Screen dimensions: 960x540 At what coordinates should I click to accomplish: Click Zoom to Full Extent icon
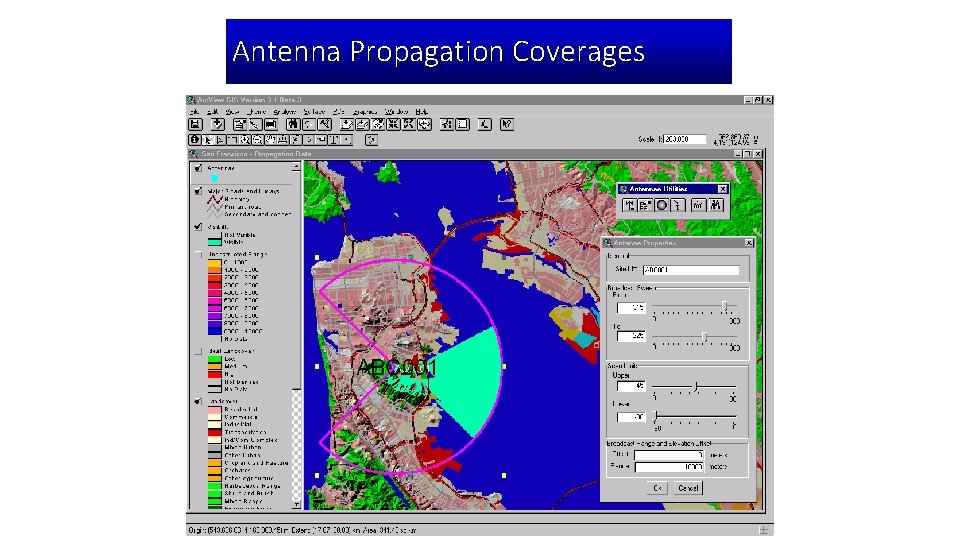click(347, 124)
